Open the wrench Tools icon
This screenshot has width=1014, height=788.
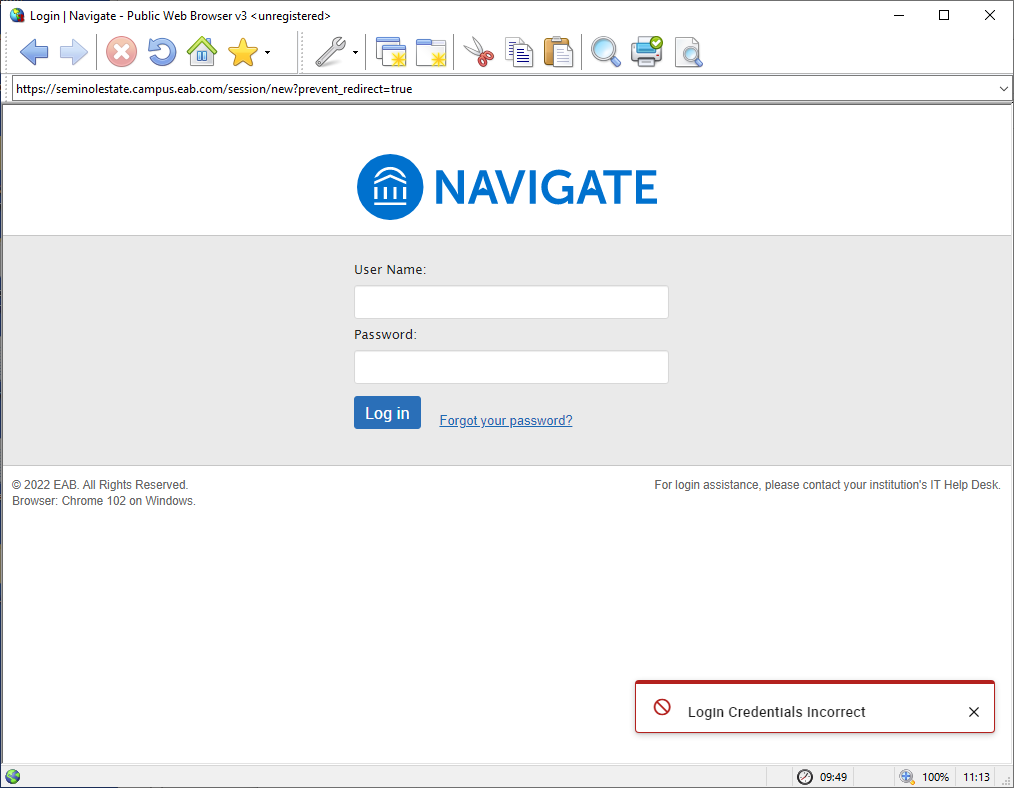[x=329, y=52]
